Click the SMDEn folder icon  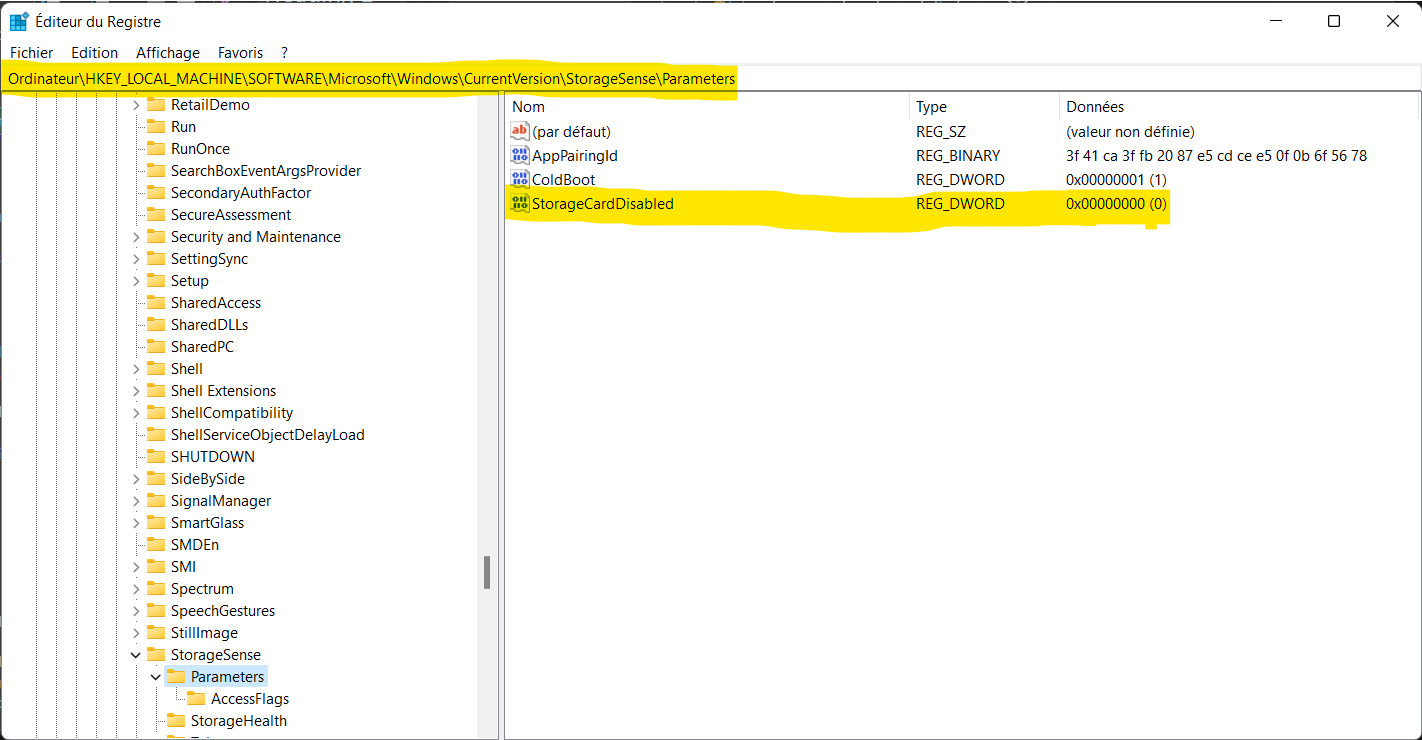[155, 544]
